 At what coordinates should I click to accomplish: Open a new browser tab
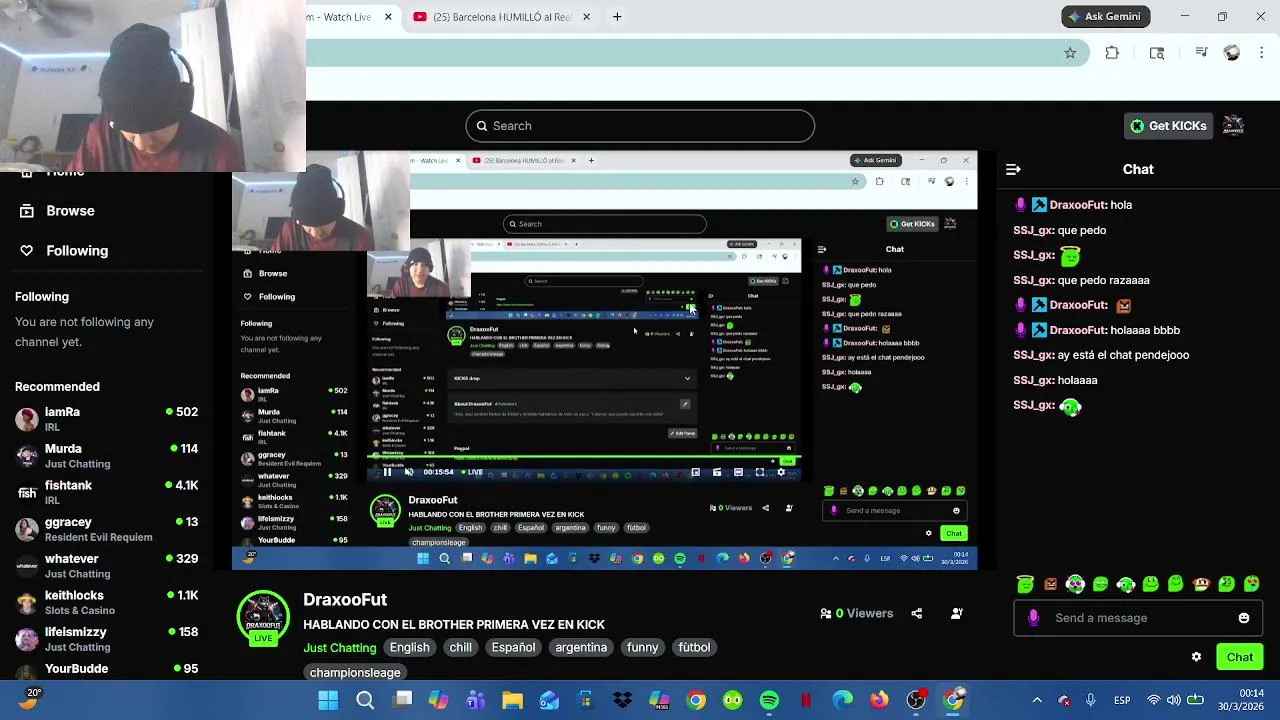point(617,17)
